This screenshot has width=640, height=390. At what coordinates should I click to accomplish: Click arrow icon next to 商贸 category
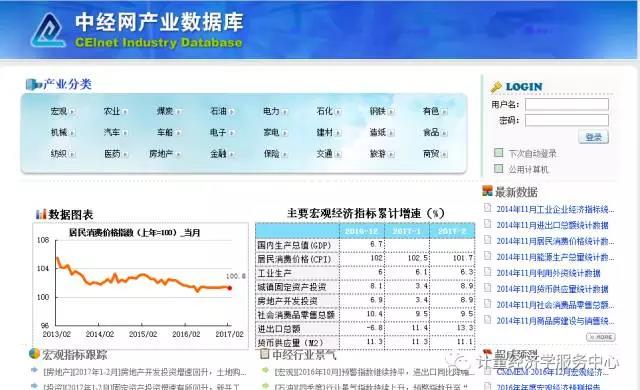click(x=444, y=154)
